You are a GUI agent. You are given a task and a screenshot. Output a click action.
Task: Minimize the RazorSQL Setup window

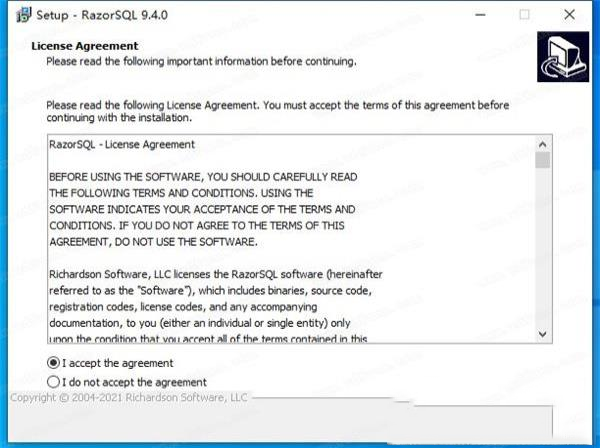pyautogui.click(x=480, y=15)
